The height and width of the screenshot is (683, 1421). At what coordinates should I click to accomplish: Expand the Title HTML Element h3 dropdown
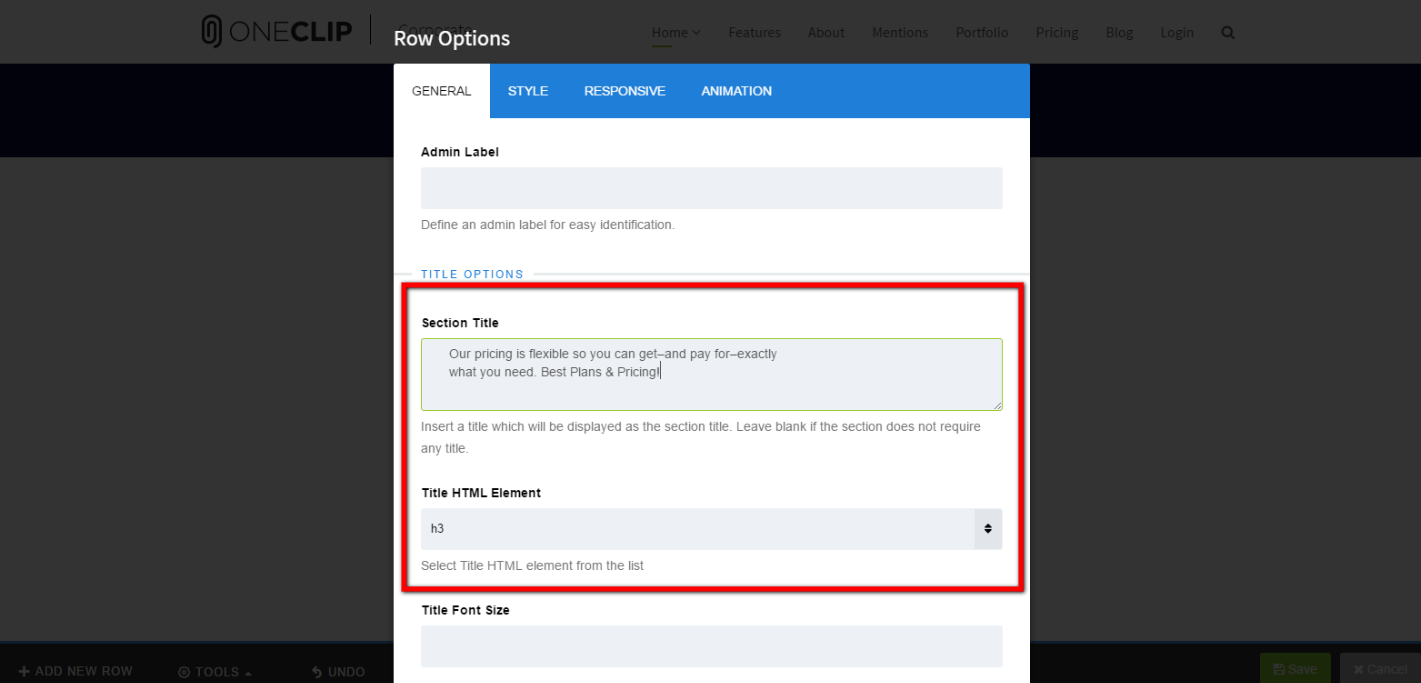(711, 528)
